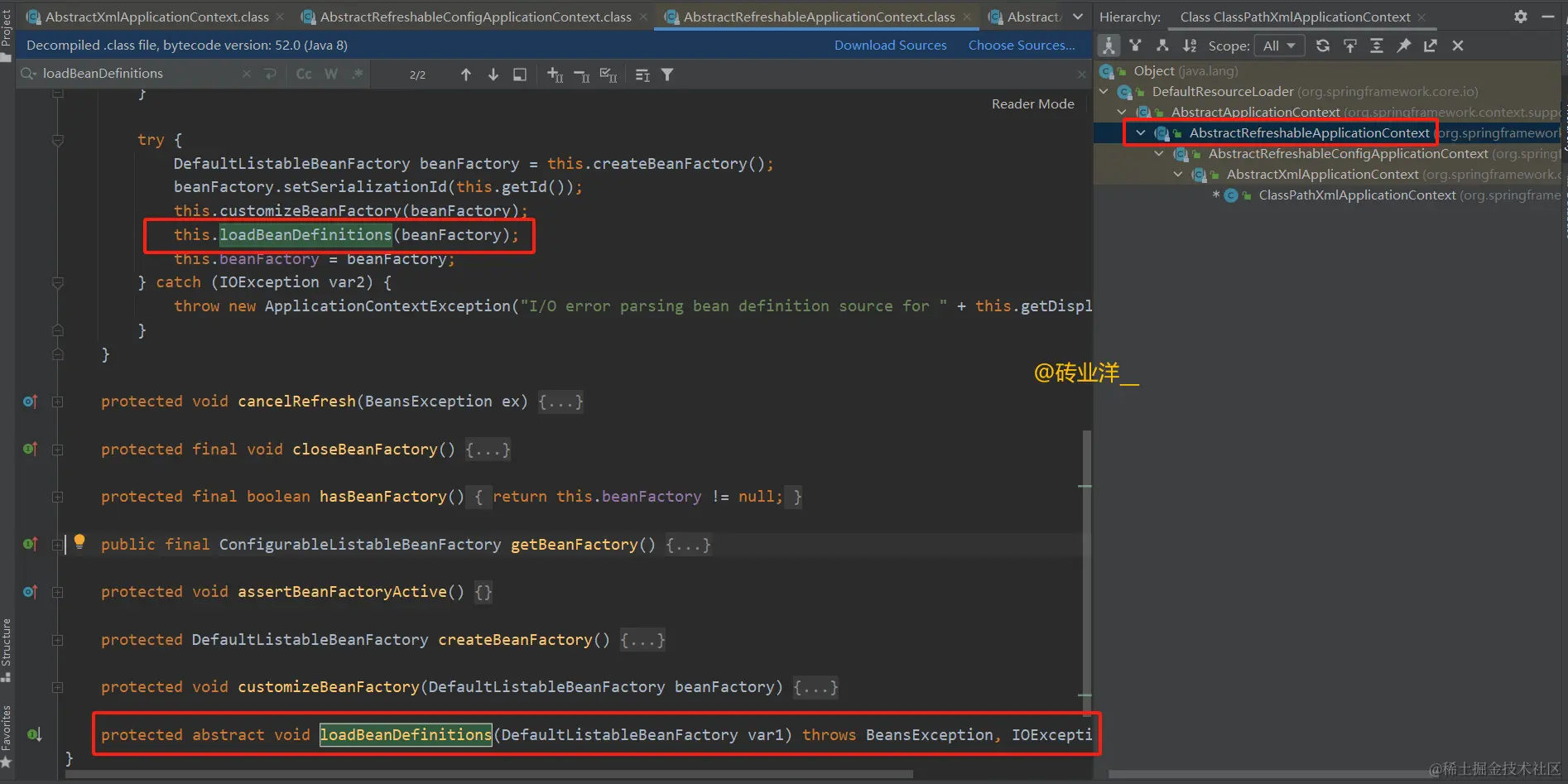Expand folded getBeanFactory method body
This screenshot has width=1568, height=784.
pyautogui.click(x=688, y=545)
